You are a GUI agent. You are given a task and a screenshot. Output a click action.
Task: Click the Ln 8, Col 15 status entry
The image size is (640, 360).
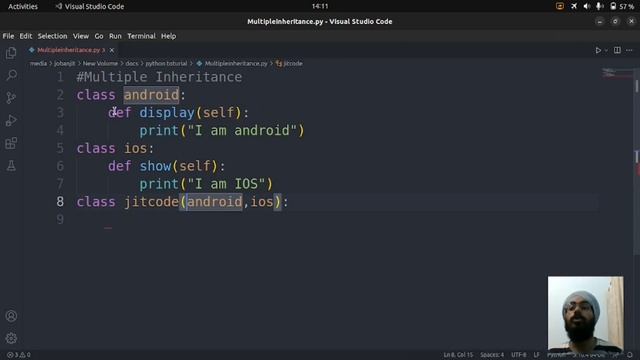click(x=458, y=355)
